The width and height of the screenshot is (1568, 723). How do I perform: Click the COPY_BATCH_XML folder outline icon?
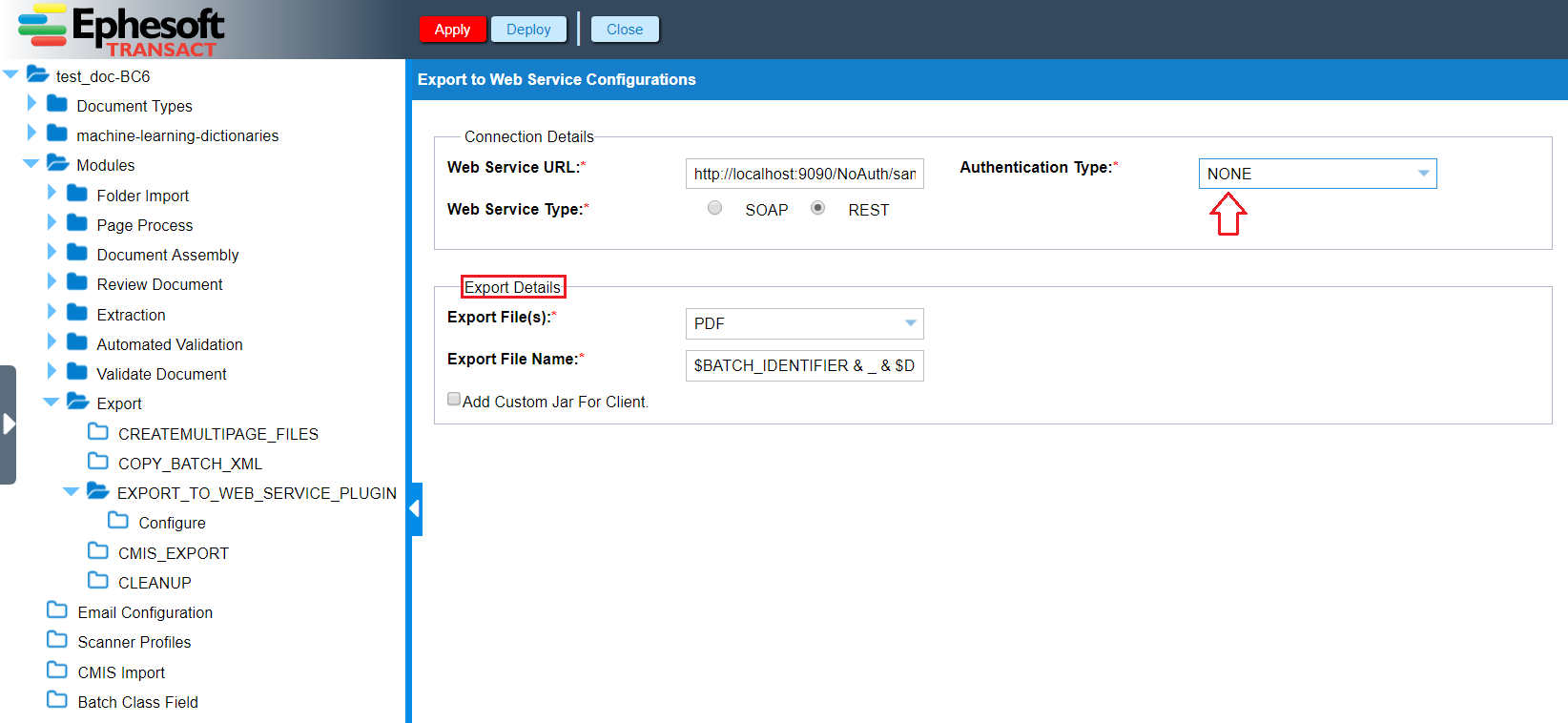[98, 462]
